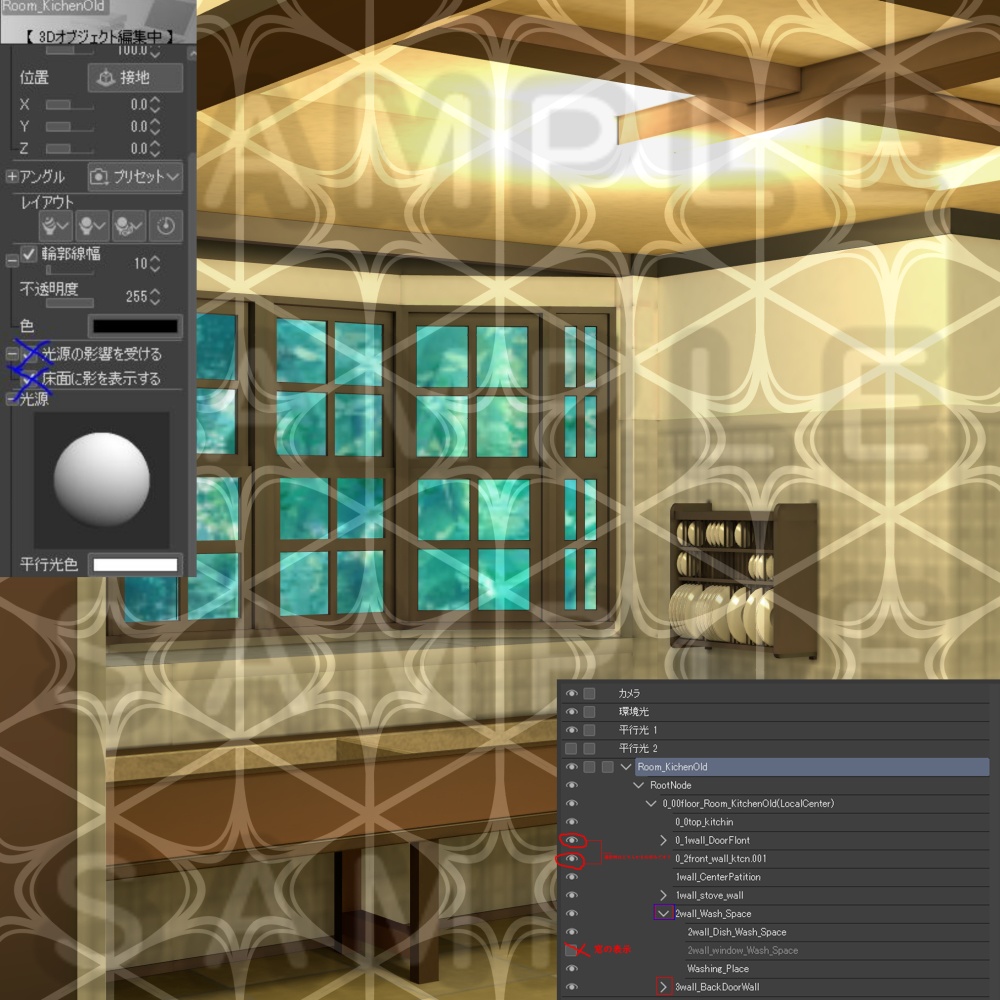
Task: Hide 2wall_Dish_Wash_Space using its eye icon
Action: pos(571,932)
